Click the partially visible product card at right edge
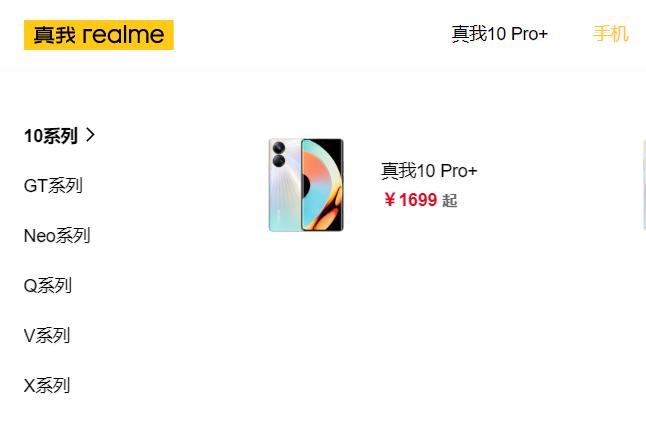The width and height of the screenshot is (646, 424). pyautogui.click(x=644, y=185)
